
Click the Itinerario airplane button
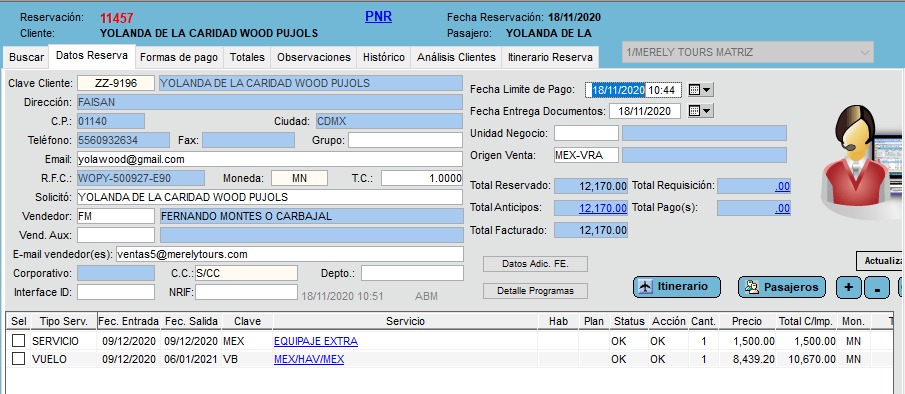(676, 287)
